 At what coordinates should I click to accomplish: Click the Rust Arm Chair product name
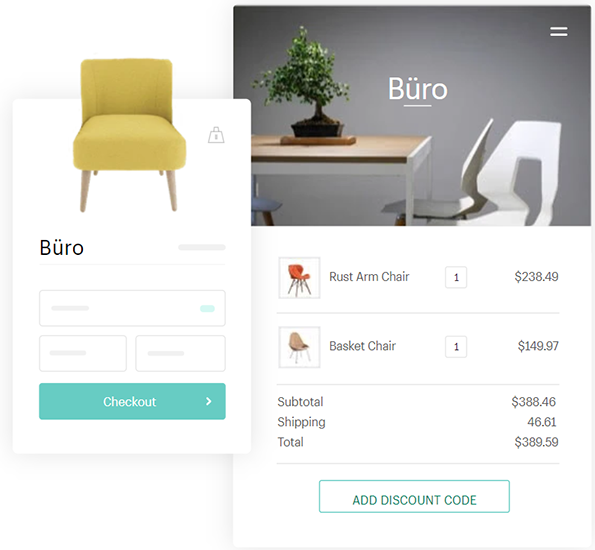(x=369, y=277)
